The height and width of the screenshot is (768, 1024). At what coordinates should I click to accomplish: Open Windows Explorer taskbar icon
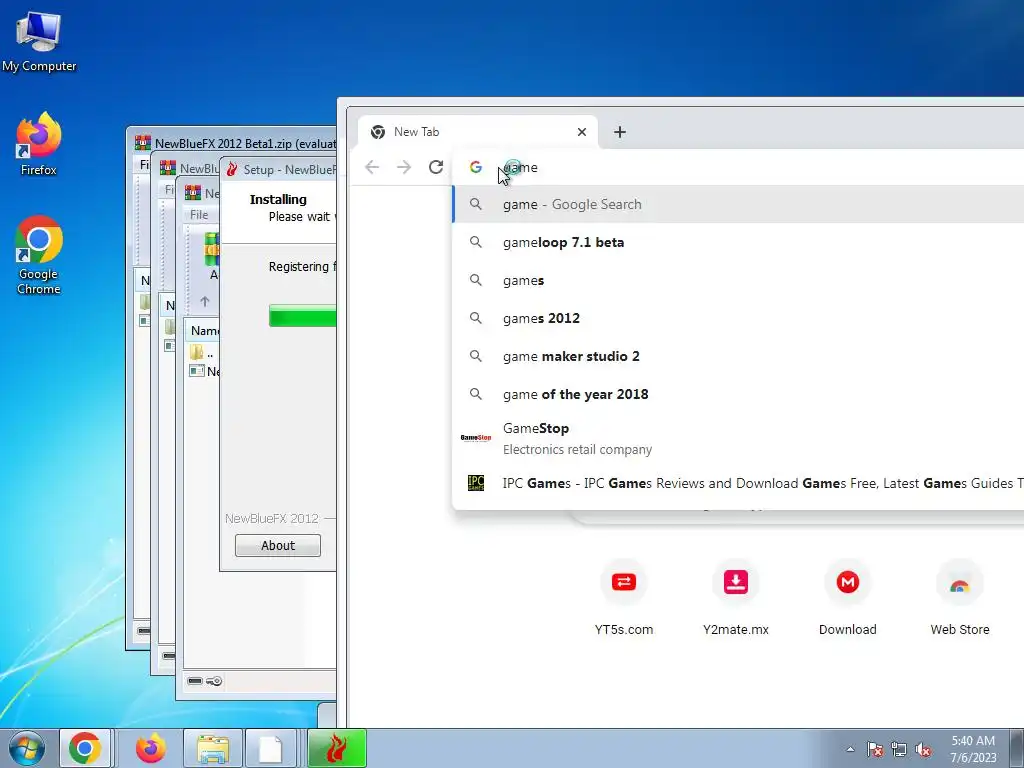(213, 748)
